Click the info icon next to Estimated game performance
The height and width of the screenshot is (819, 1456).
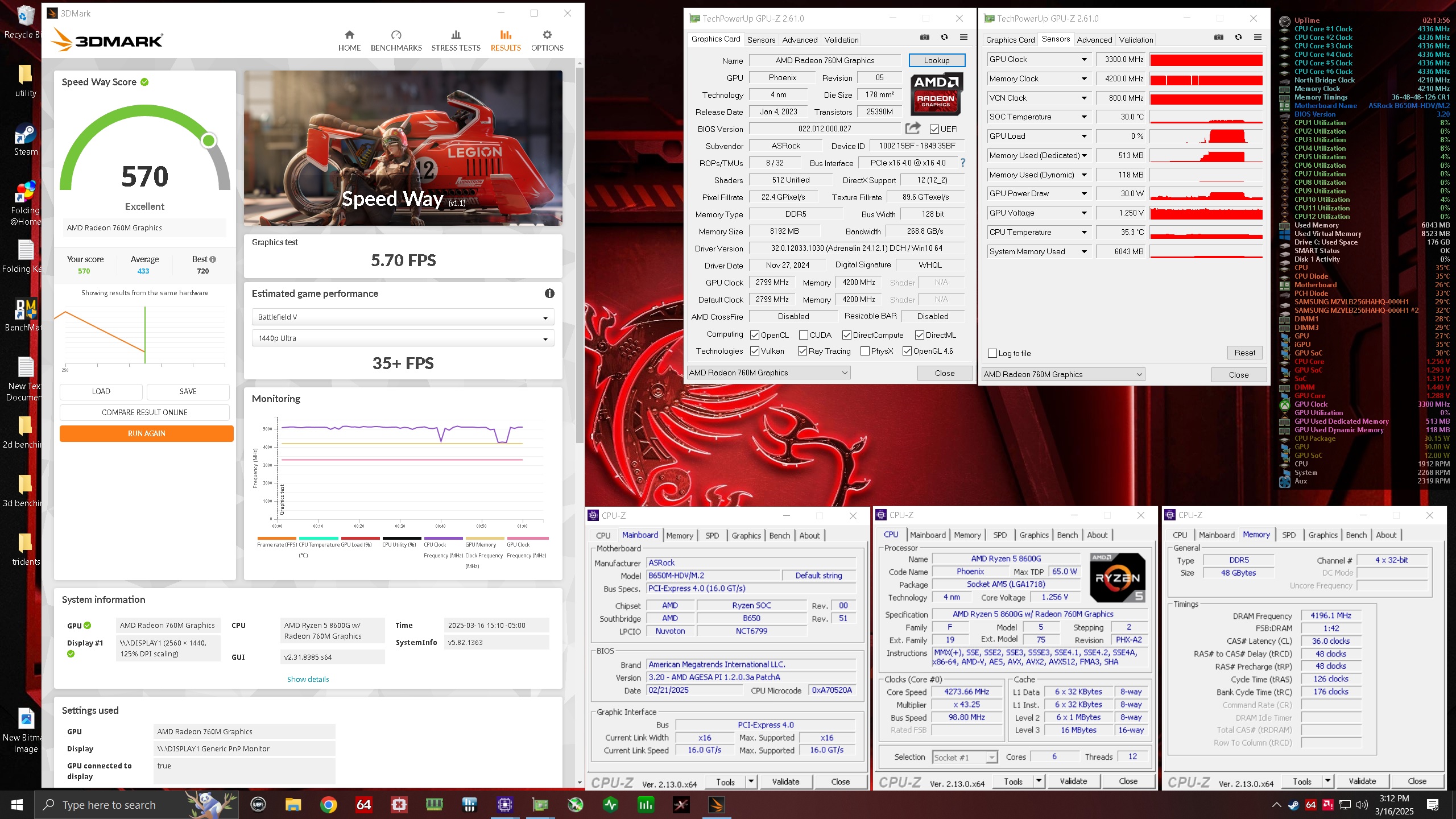[x=549, y=293]
